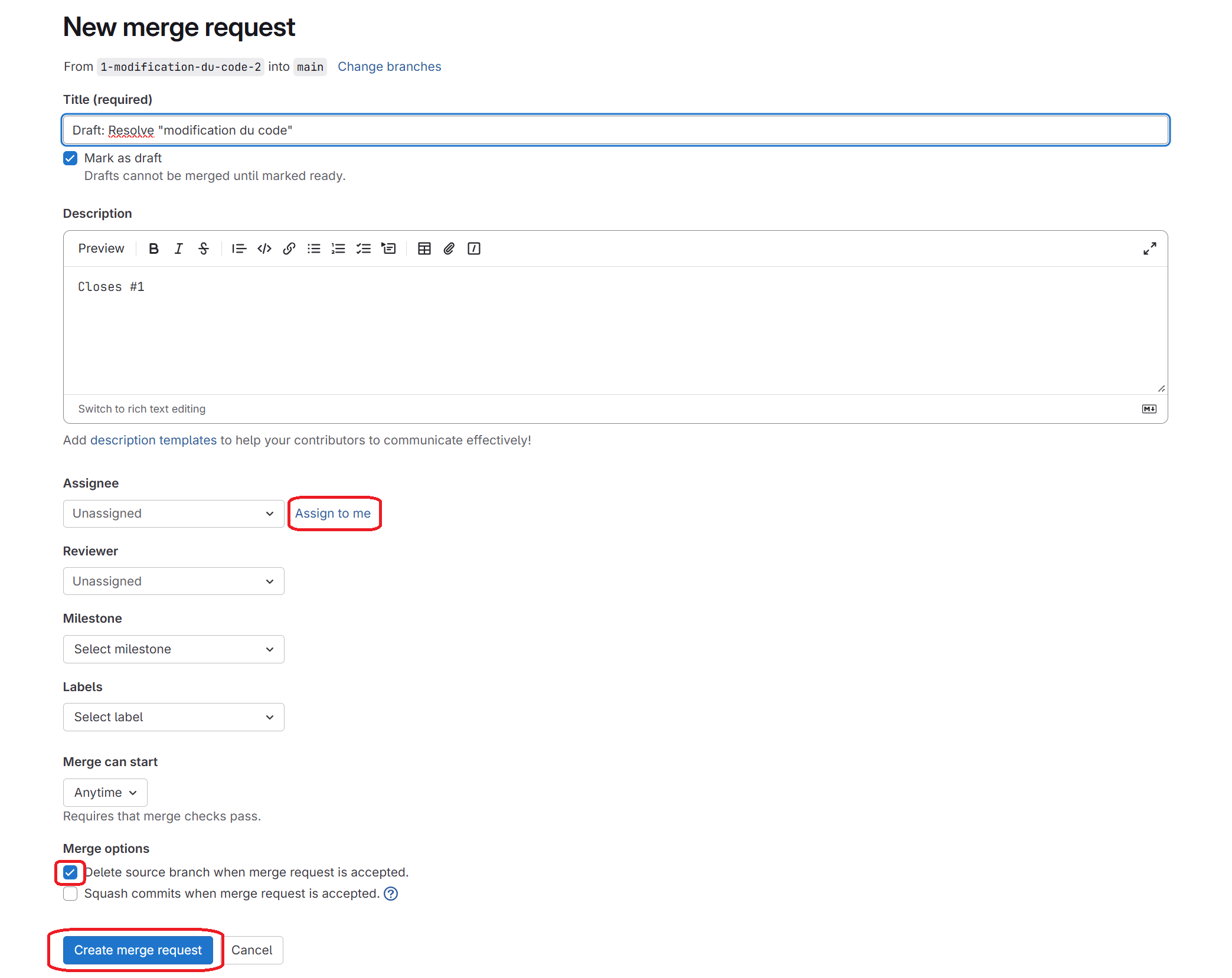
Task: Uncheck Mark as draft checkbox
Action: click(x=70, y=158)
